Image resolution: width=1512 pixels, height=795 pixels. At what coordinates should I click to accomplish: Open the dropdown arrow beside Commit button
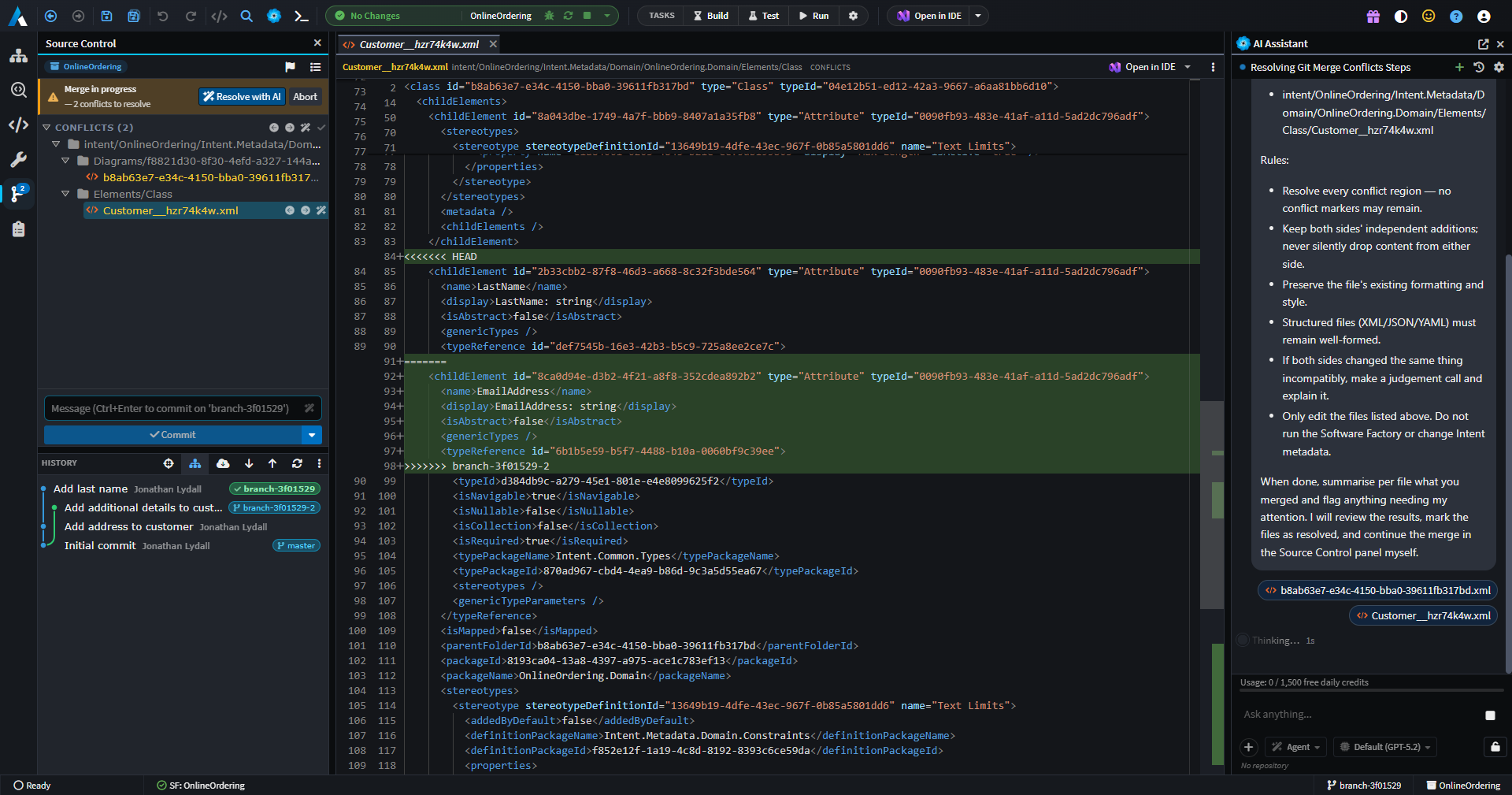click(312, 435)
